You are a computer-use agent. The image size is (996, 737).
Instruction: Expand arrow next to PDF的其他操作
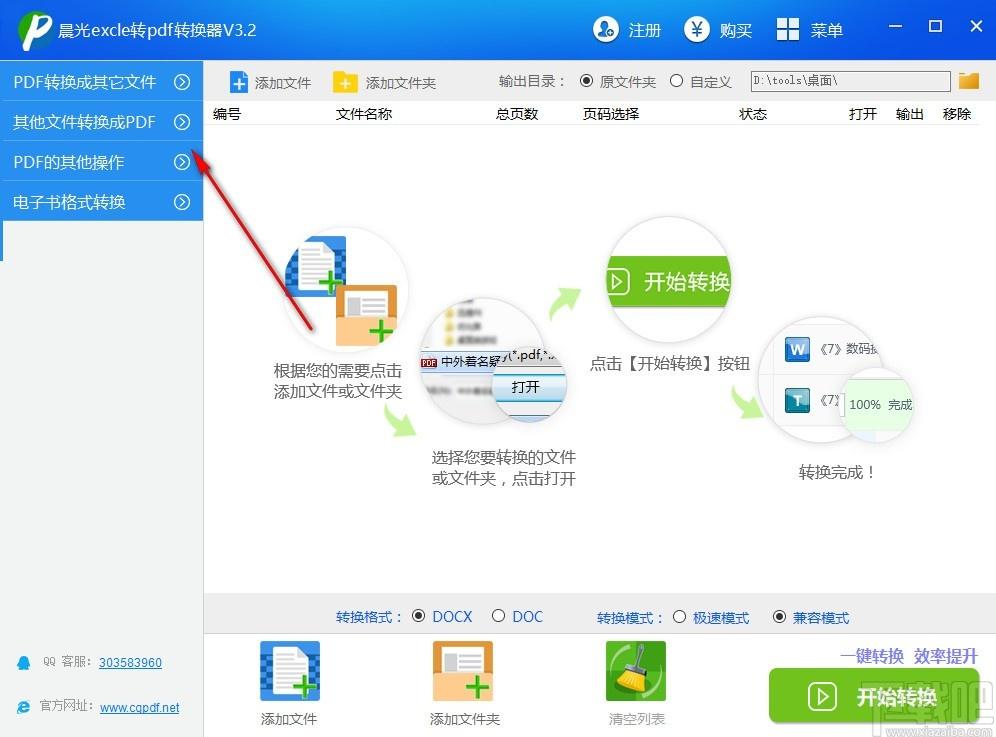click(x=182, y=162)
